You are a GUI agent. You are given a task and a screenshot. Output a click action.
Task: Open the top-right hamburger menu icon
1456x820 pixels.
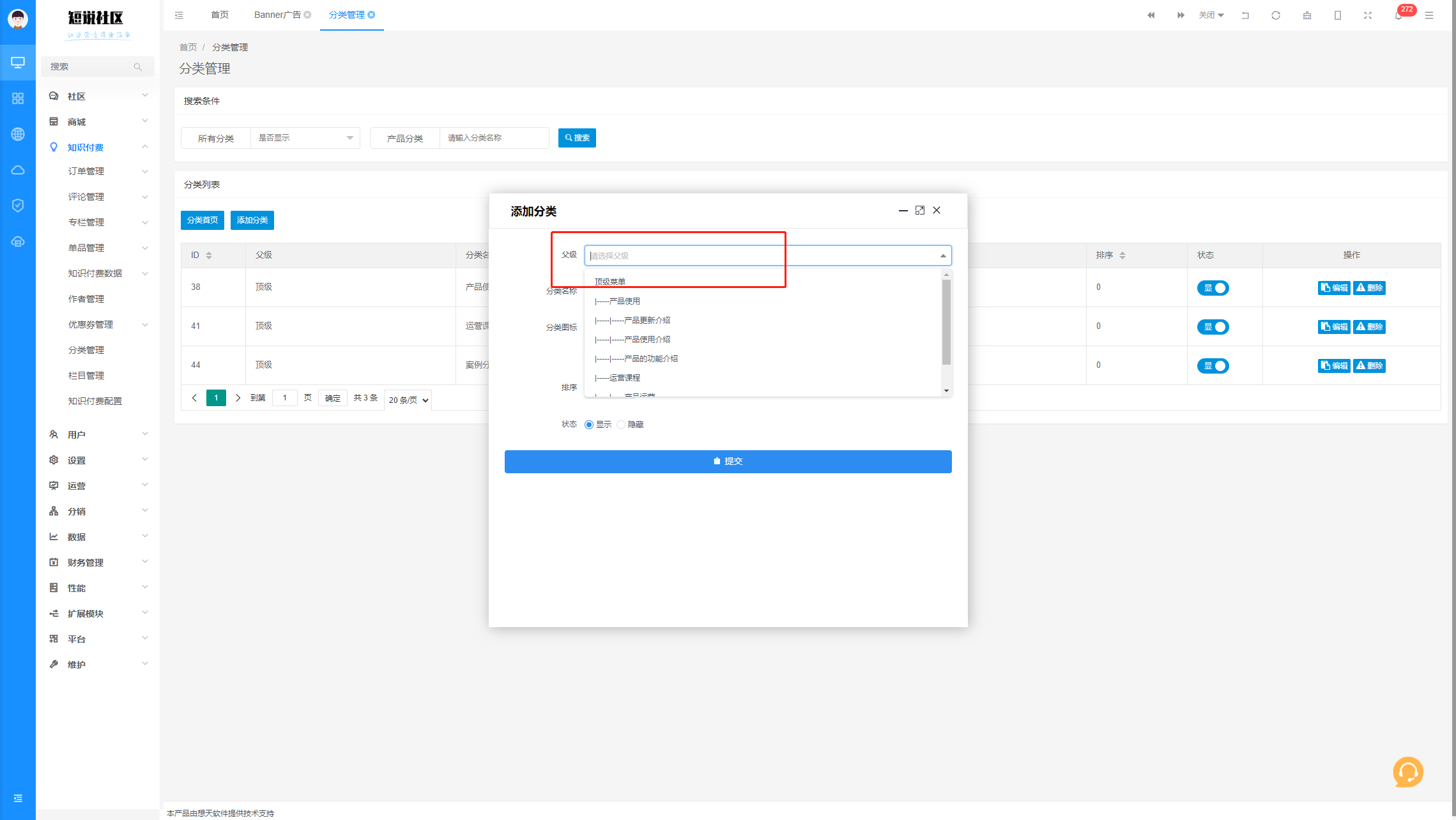1429,15
